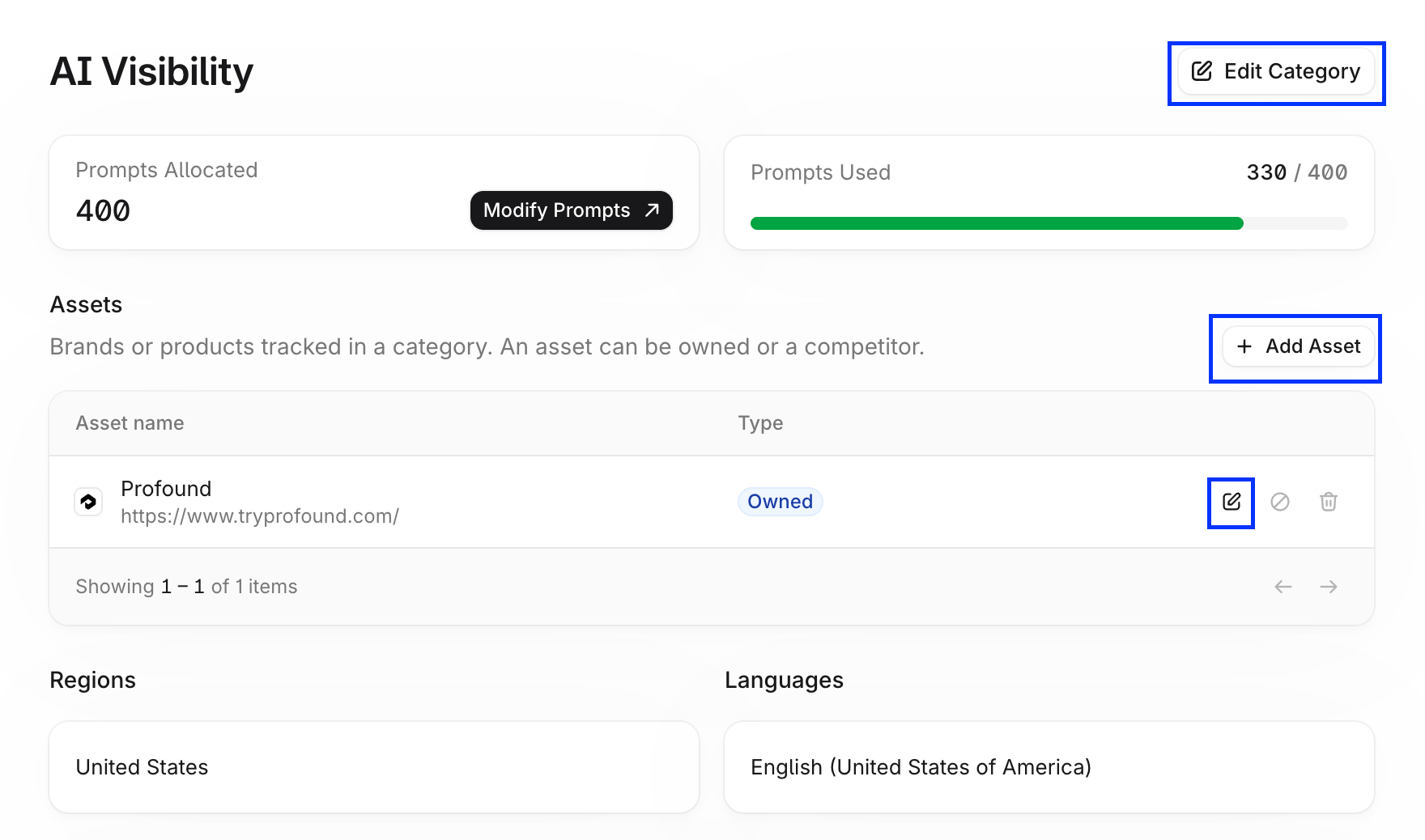
Task: Select the United States region box
Action: (x=374, y=767)
